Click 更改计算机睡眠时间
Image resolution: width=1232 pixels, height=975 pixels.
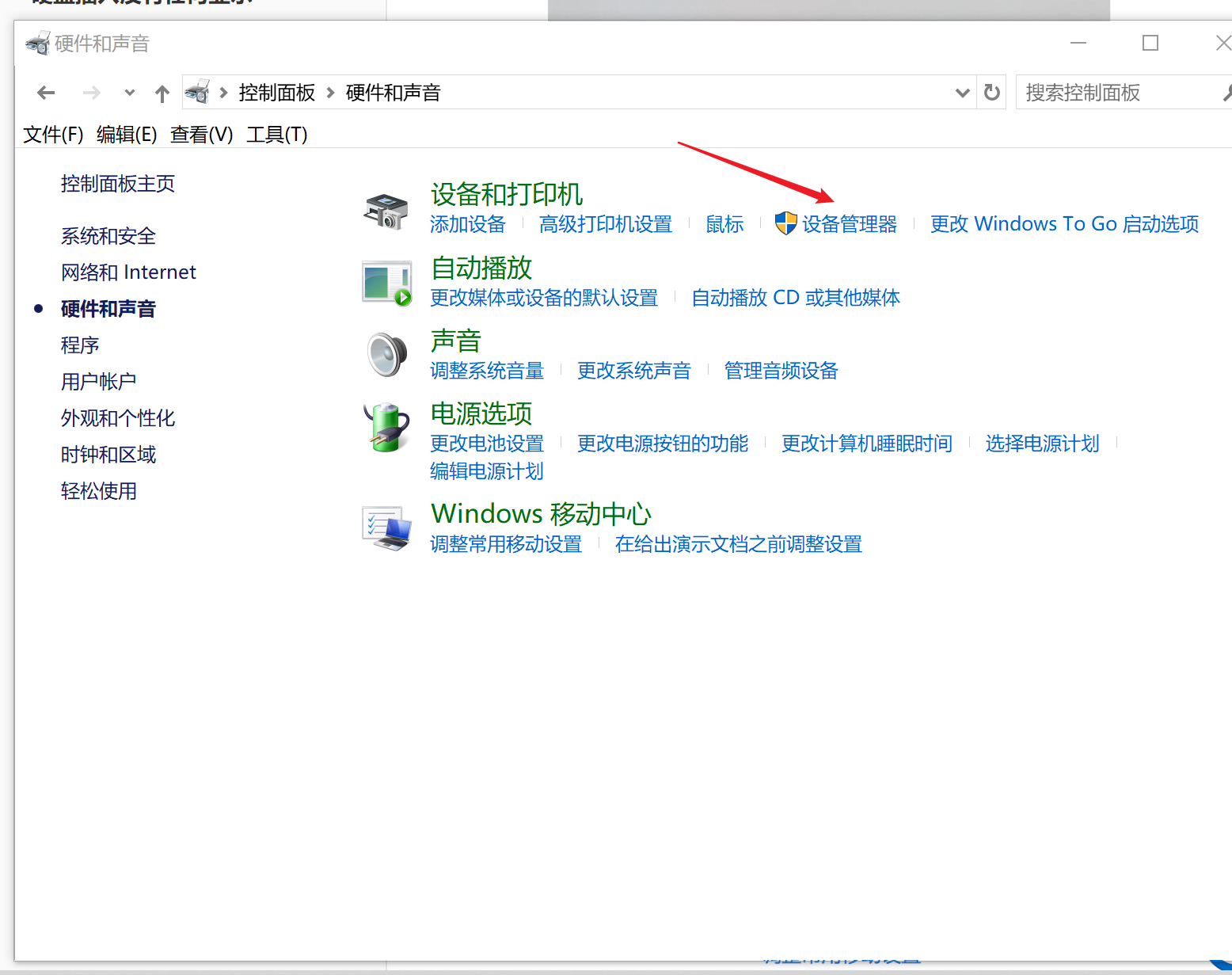[x=867, y=444]
